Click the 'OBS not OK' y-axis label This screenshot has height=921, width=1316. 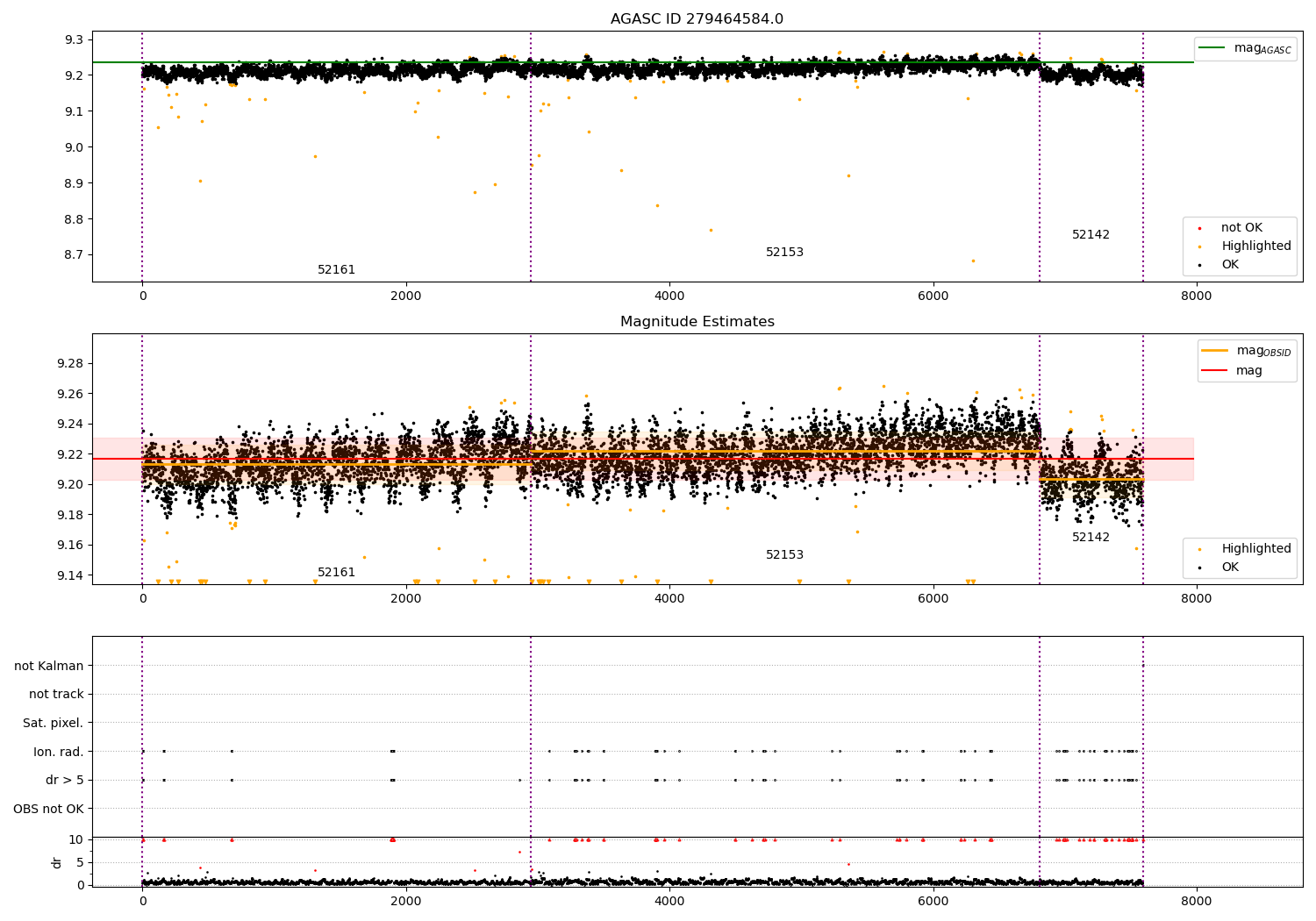coord(49,809)
